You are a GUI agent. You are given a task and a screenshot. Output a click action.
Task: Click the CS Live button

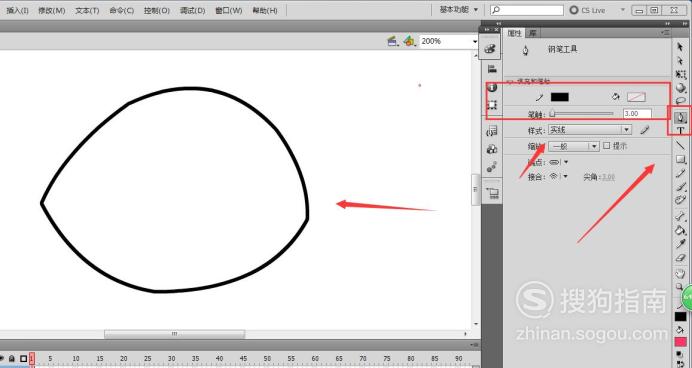tap(588, 10)
